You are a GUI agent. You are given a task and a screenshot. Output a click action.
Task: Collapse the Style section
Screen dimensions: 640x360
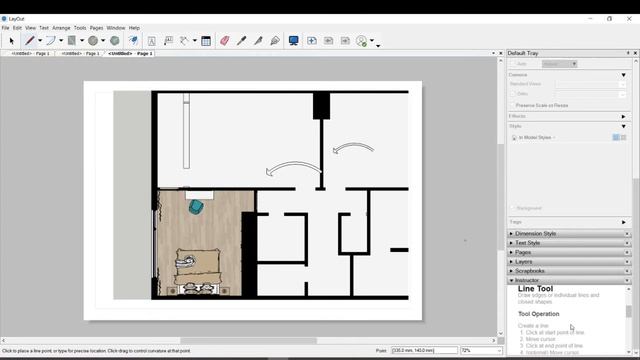(623, 126)
